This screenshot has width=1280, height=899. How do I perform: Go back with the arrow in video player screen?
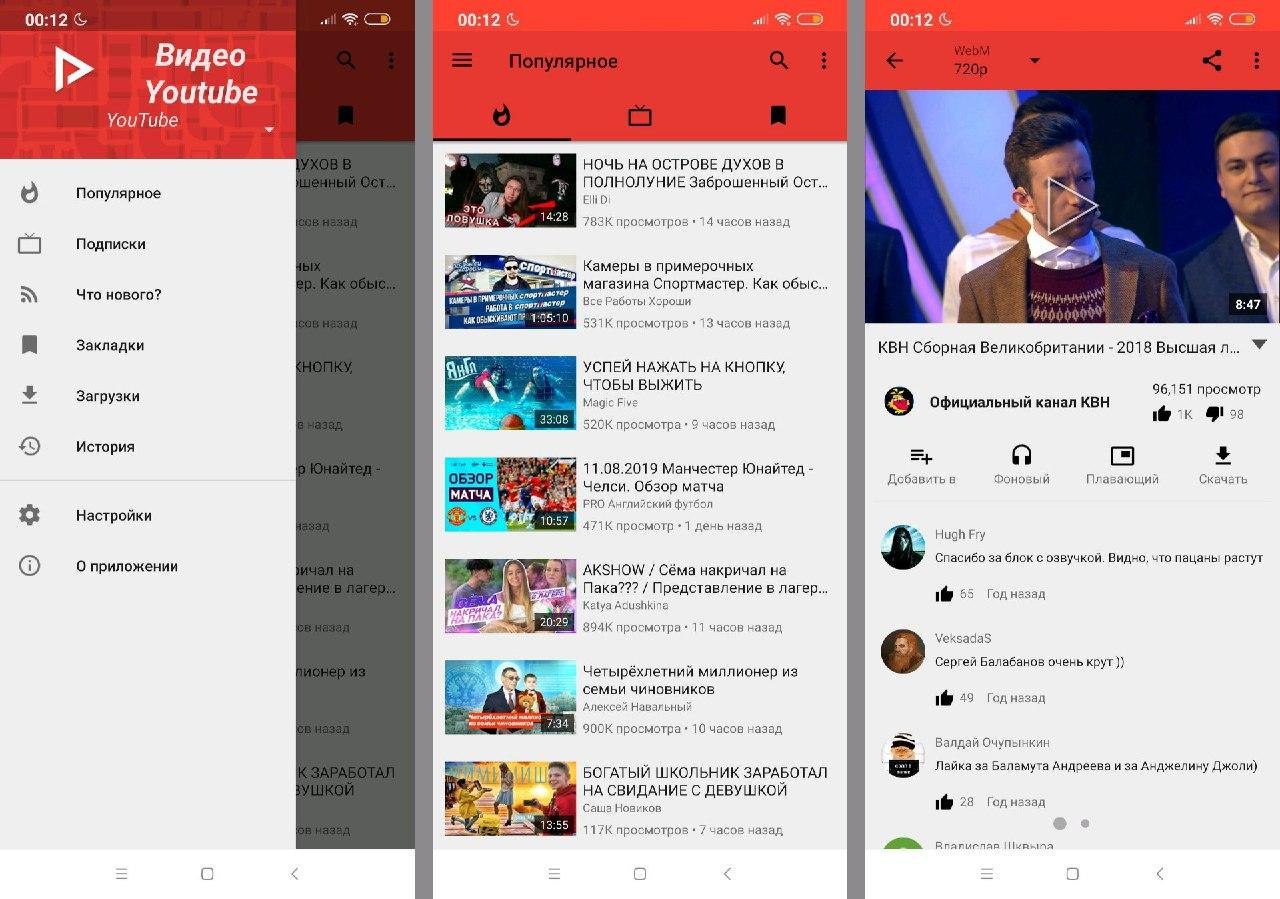coord(895,61)
